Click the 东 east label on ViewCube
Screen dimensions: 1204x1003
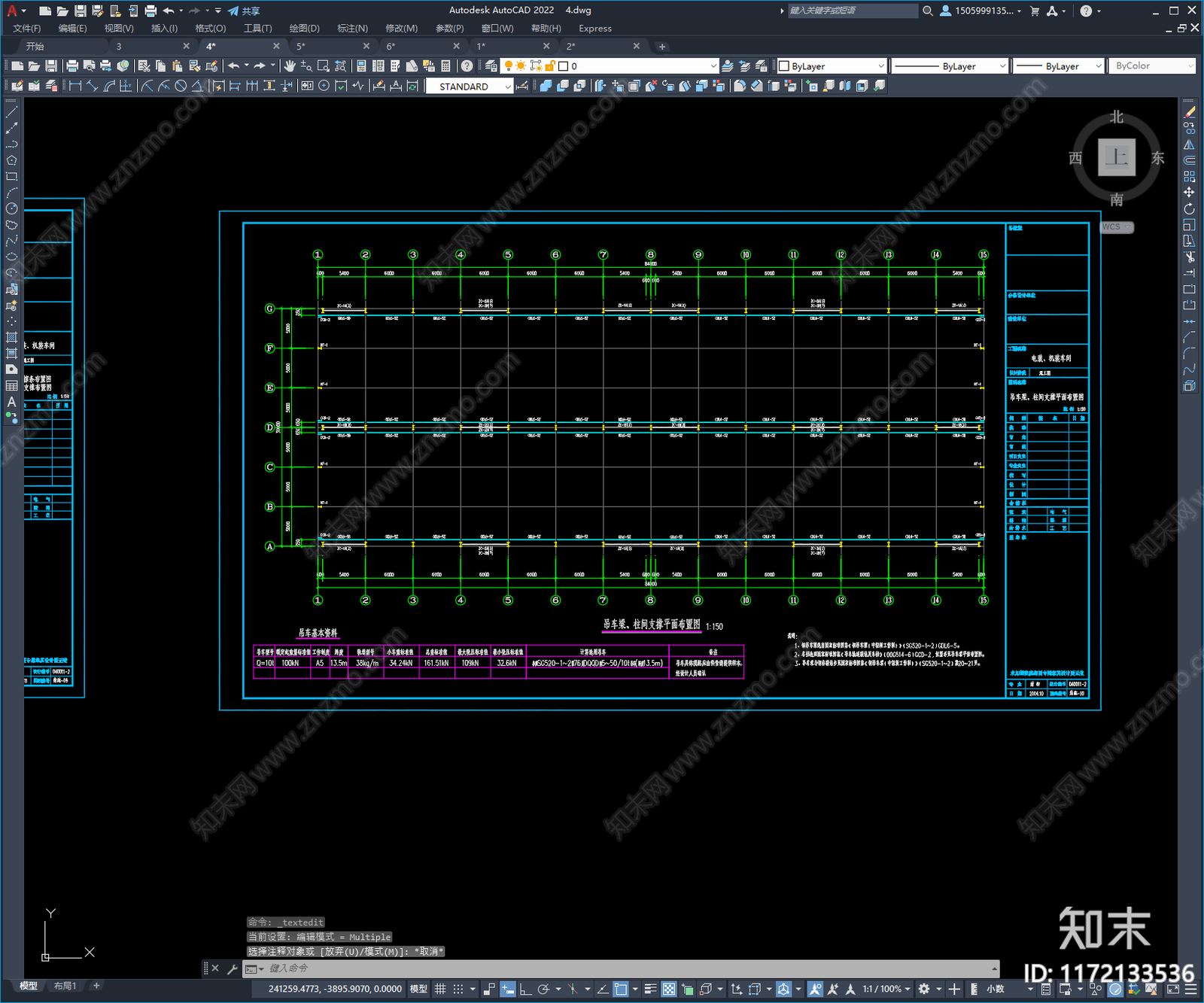coord(1157,158)
